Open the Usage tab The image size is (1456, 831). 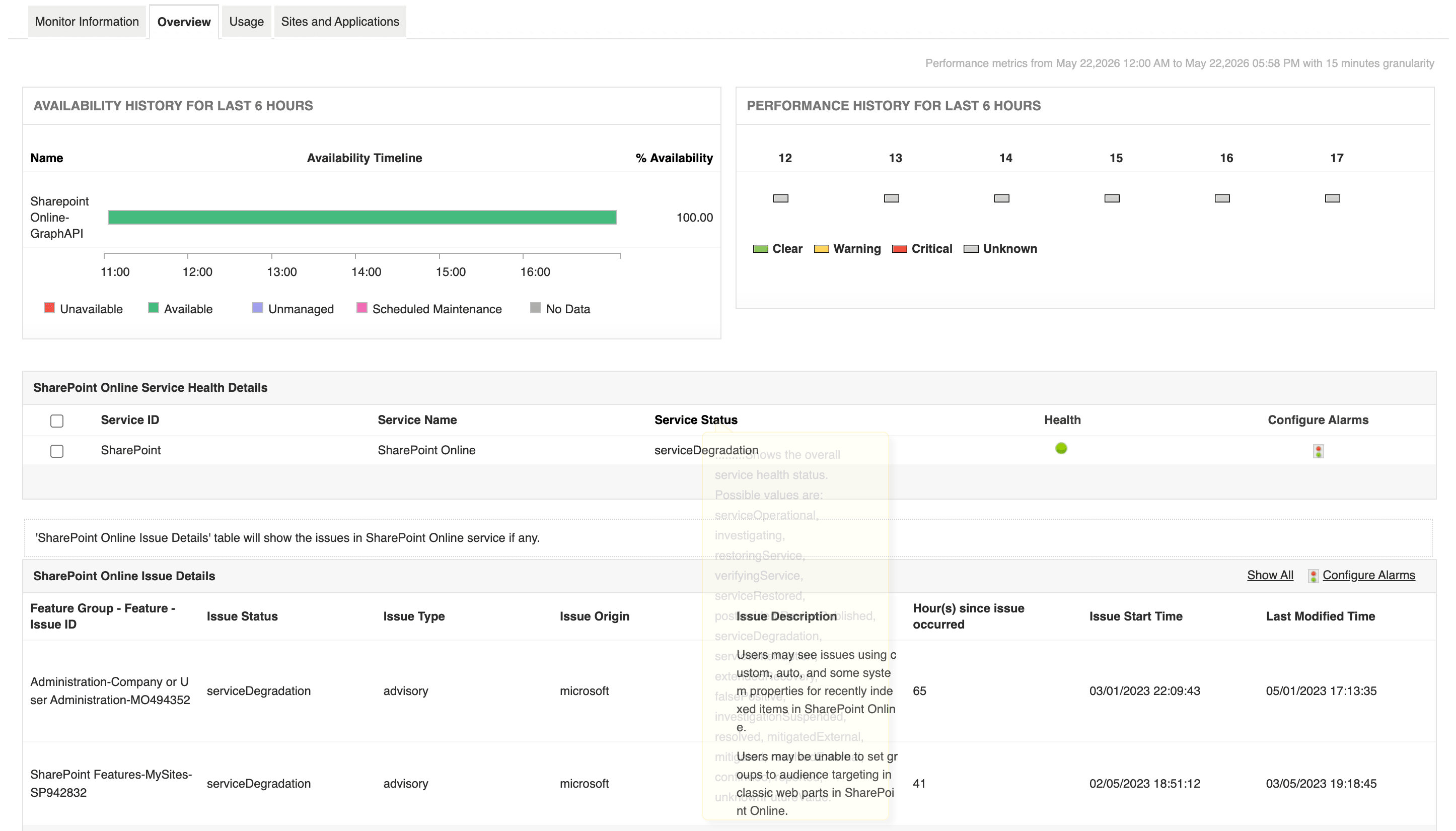247,22
